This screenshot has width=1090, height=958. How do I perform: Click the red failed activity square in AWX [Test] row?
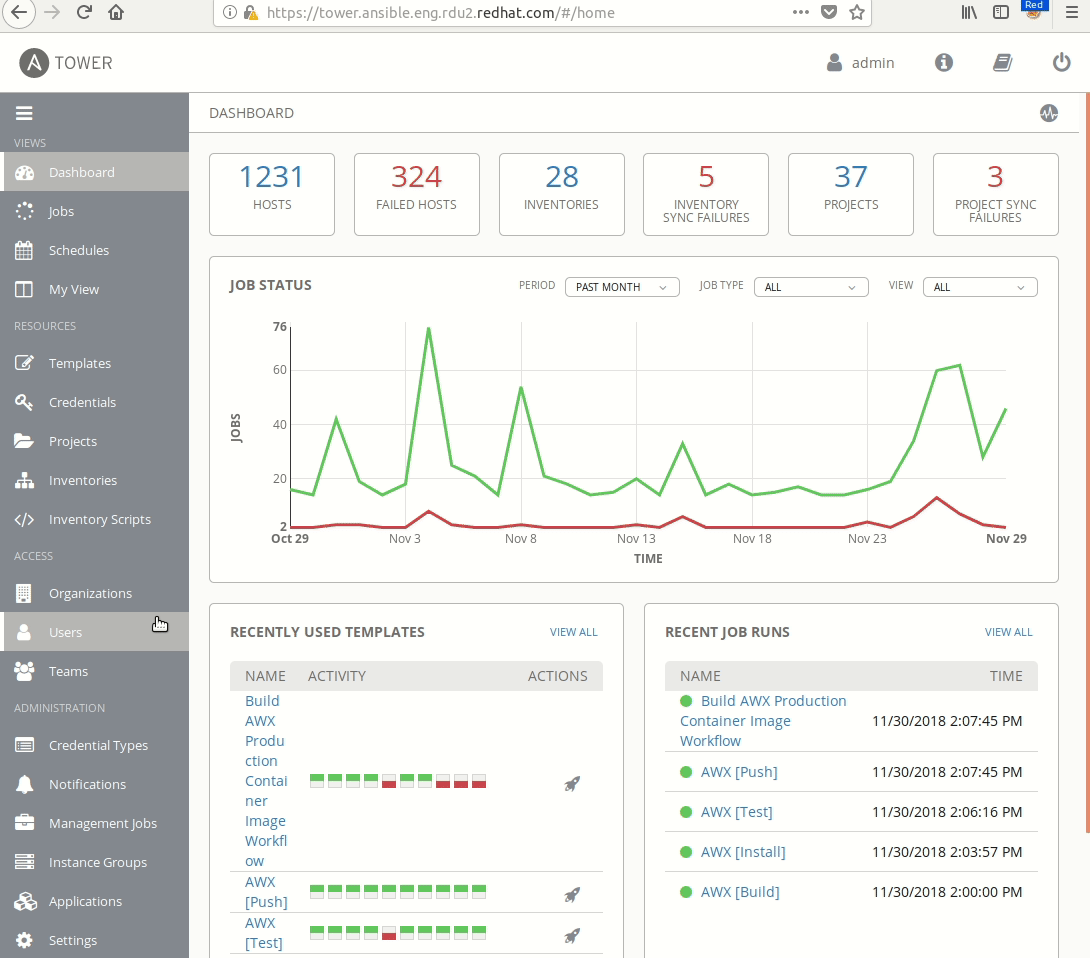click(x=389, y=933)
